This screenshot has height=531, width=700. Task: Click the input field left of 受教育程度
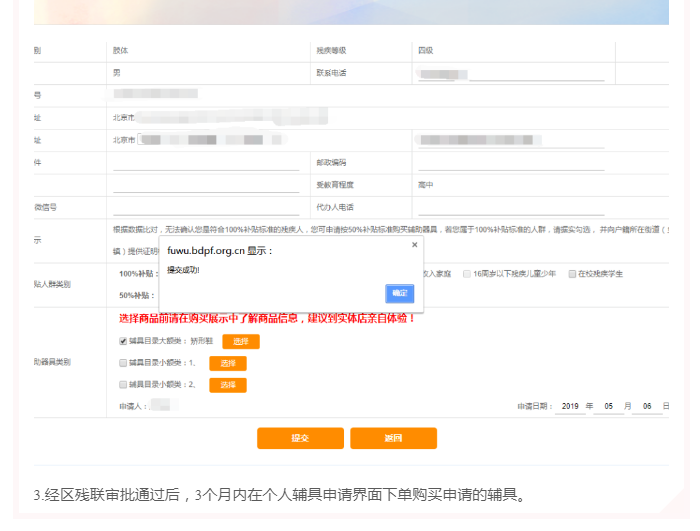click(206, 184)
